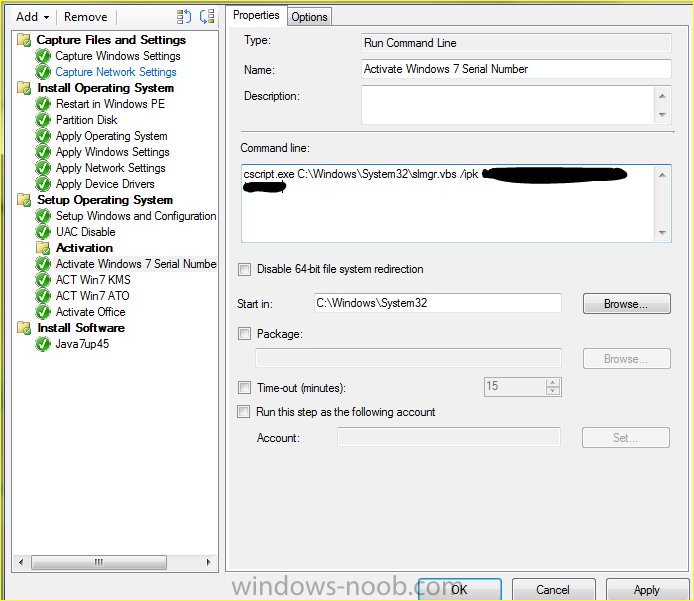The width and height of the screenshot is (694, 601).
Task: Click the Command line scroll down arrow
Action: [x=662, y=232]
